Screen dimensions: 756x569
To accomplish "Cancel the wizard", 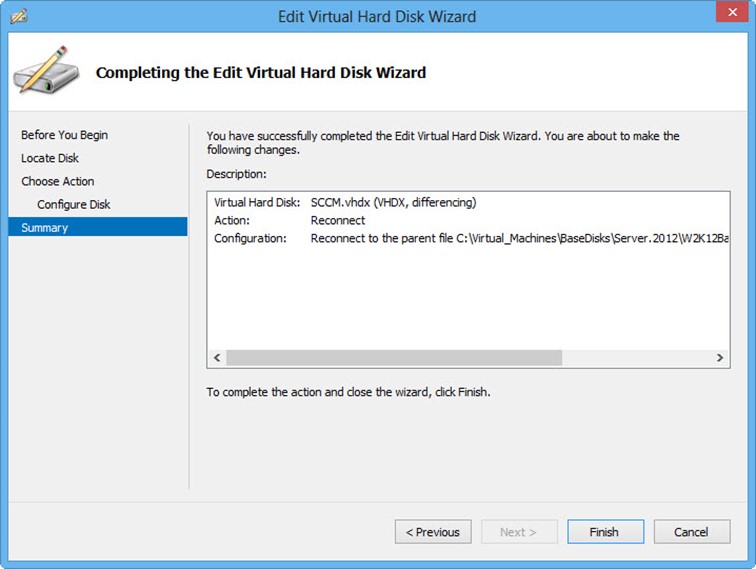I will click(x=691, y=532).
